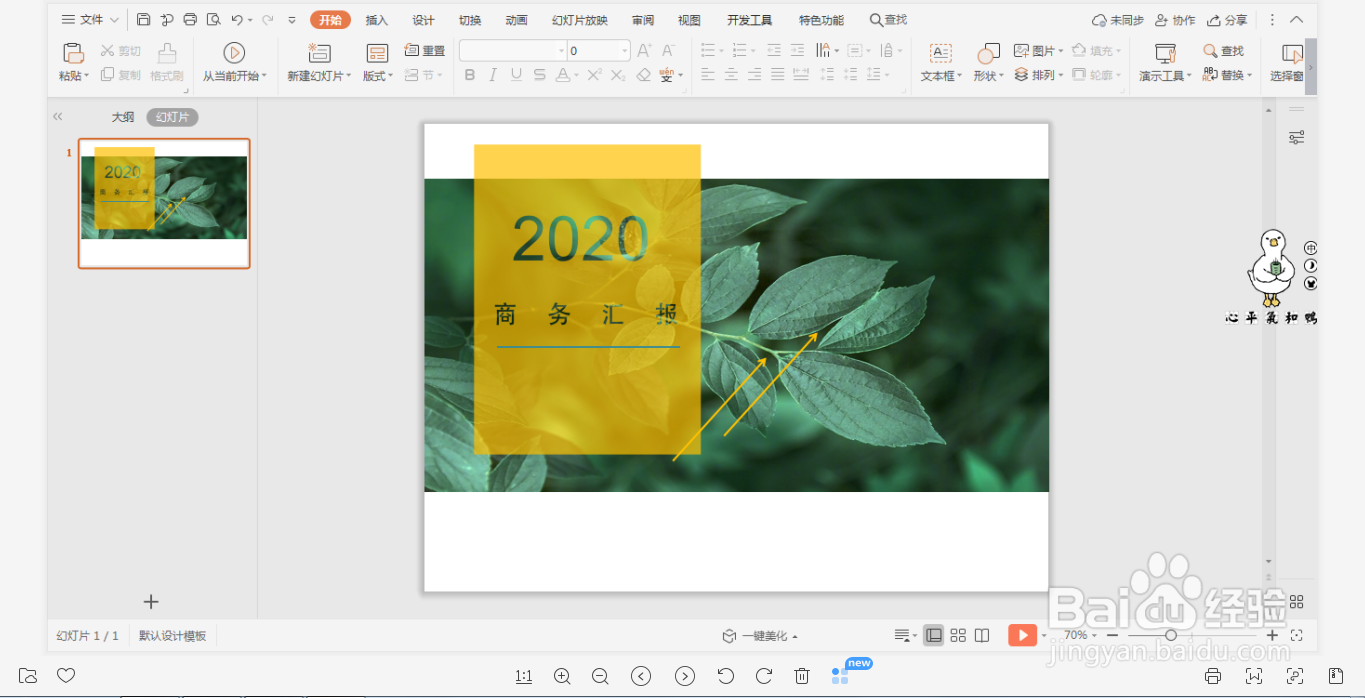Collapse the slide thumbnail panel

(x=58, y=117)
